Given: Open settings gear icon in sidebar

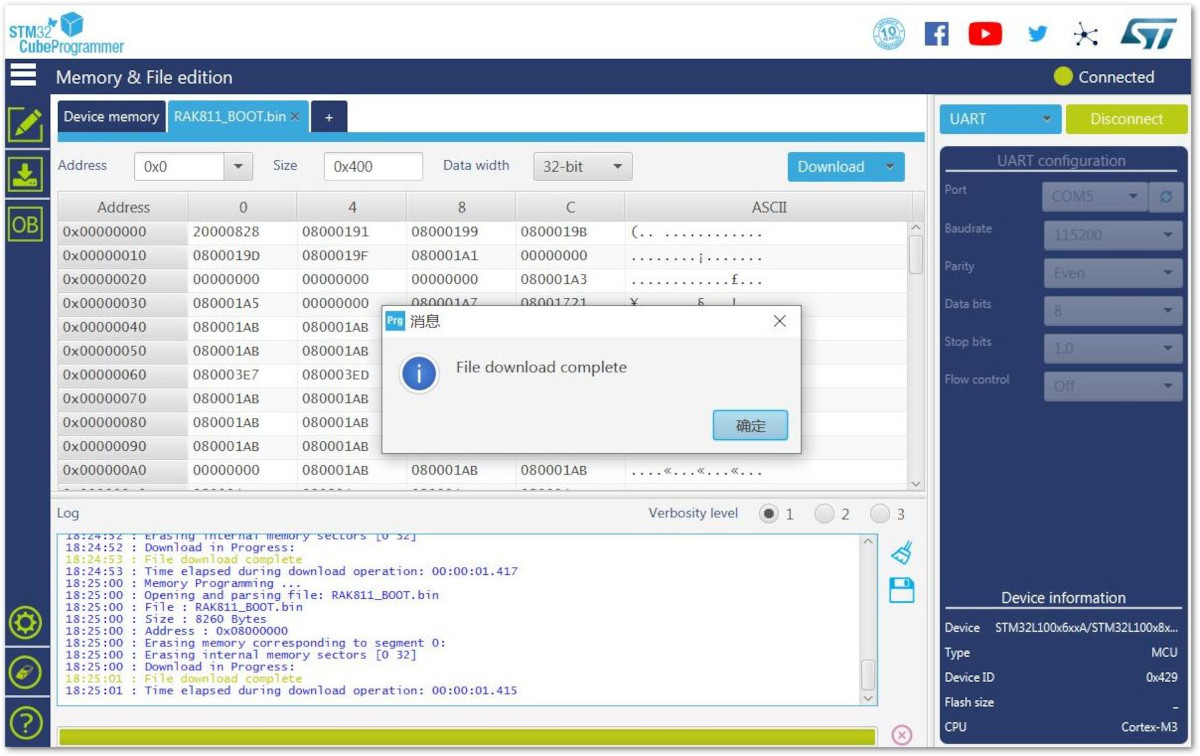Looking at the screenshot, I should click(x=24, y=623).
